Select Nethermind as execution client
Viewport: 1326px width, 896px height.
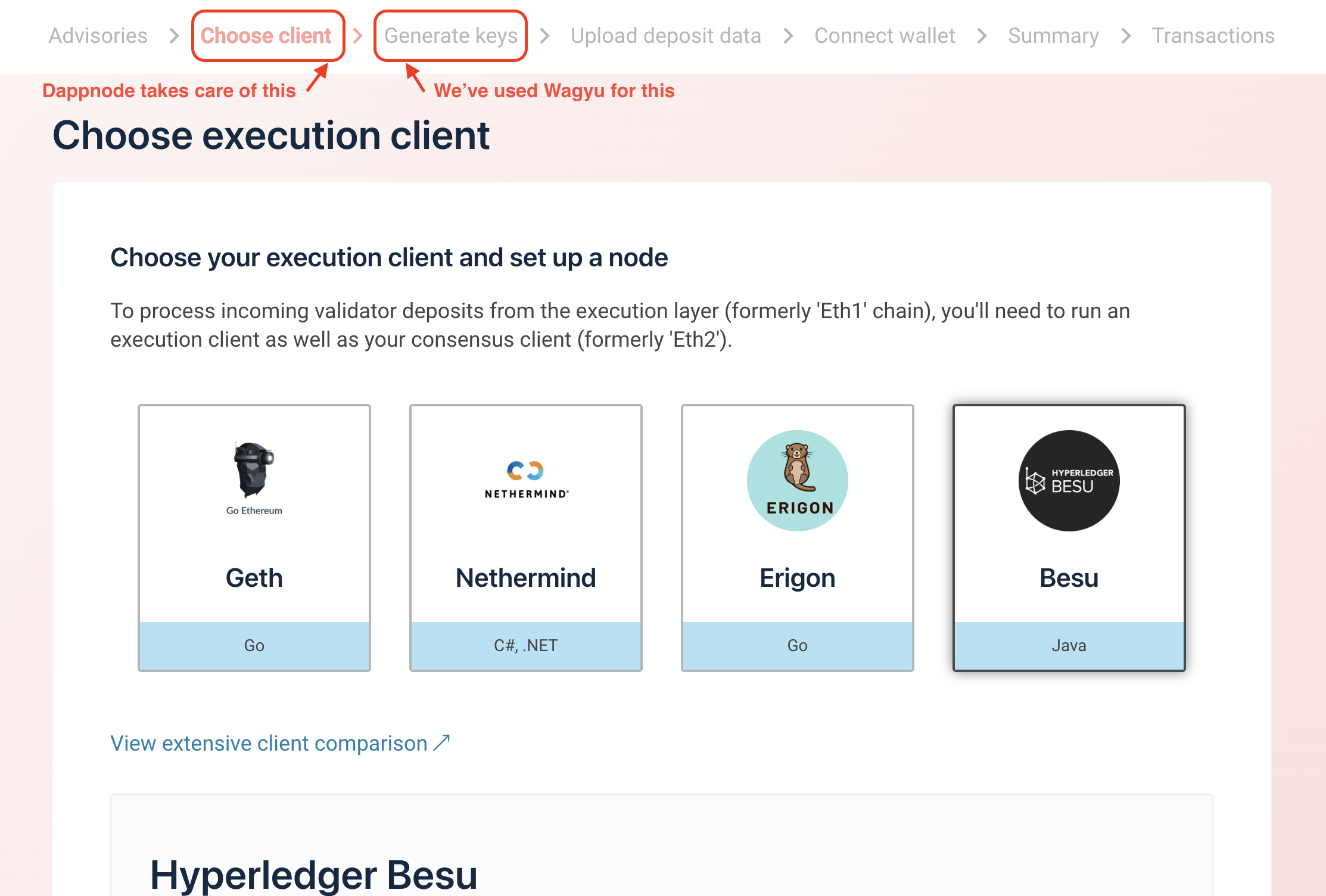point(525,577)
